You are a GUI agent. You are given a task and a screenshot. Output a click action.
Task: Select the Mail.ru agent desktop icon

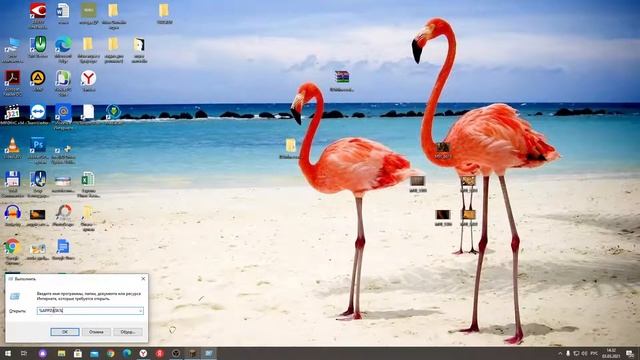tap(63, 117)
